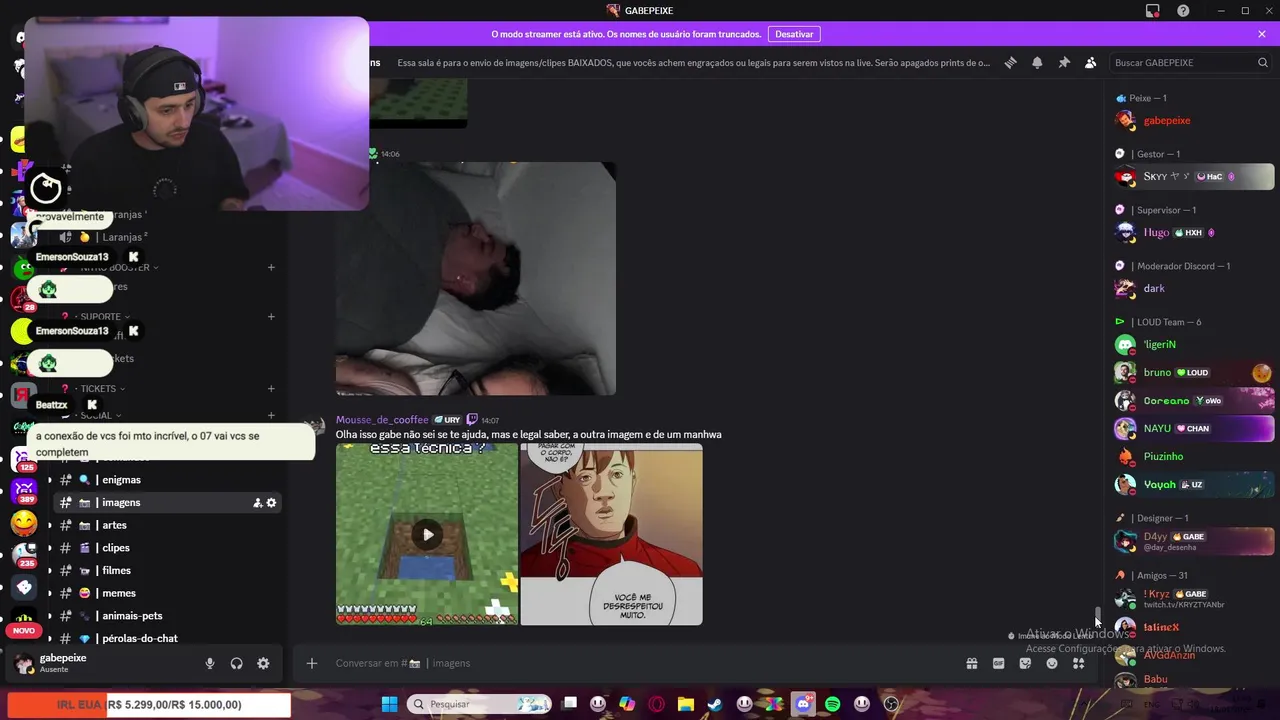This screenshot has height=720, width=1280.
Task: Click the Buscar GABEPEIXE search field
Action: point(1190,62)
